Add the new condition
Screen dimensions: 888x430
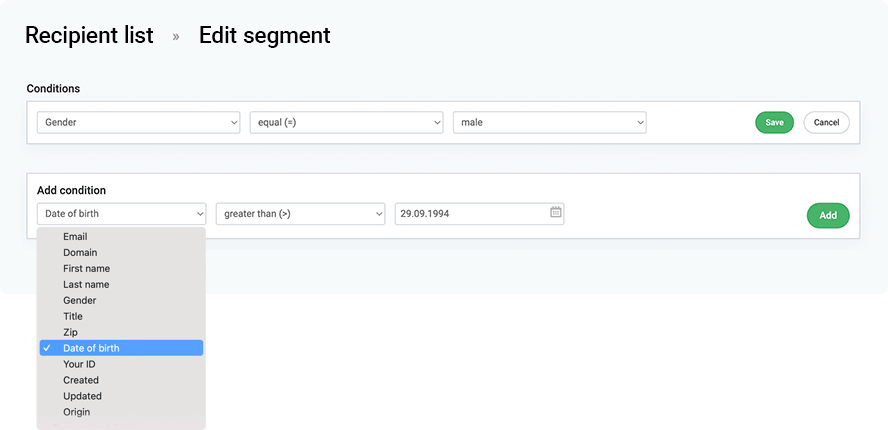coord(828,215)
